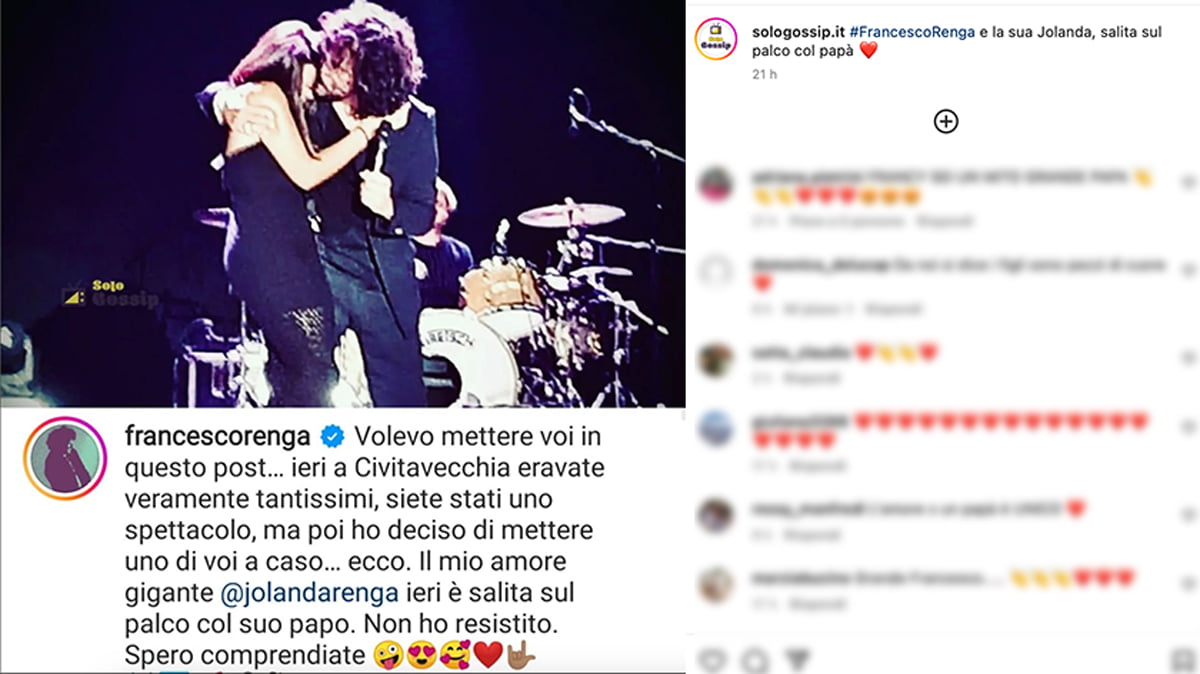This screenshot has width=1200, height=674.
Task: Like the post with the heart icon
Action: 712,661
